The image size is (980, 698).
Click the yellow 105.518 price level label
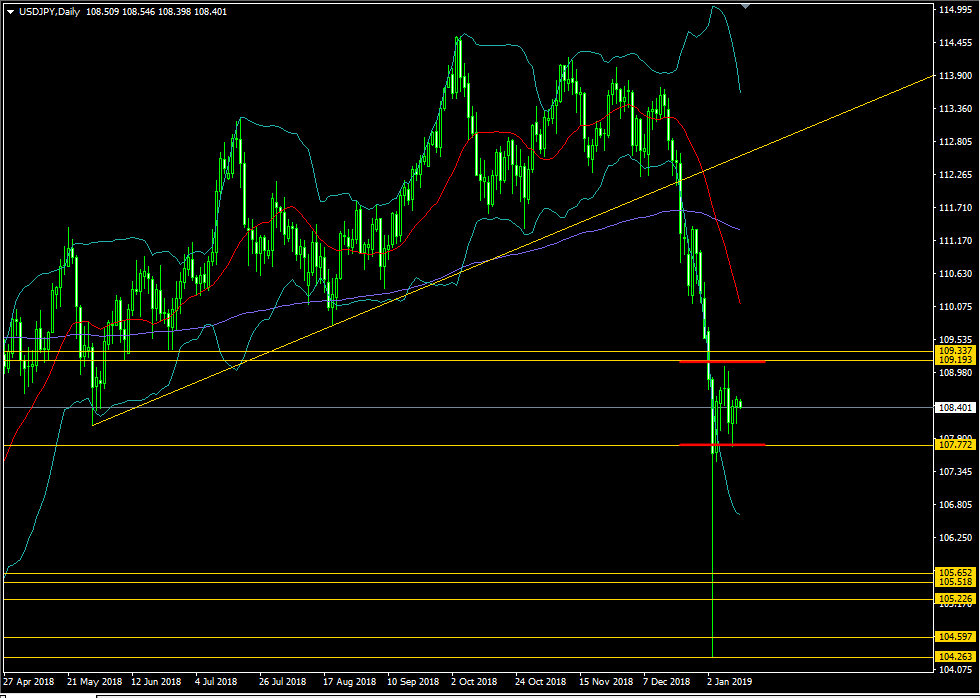click(955, 582)
